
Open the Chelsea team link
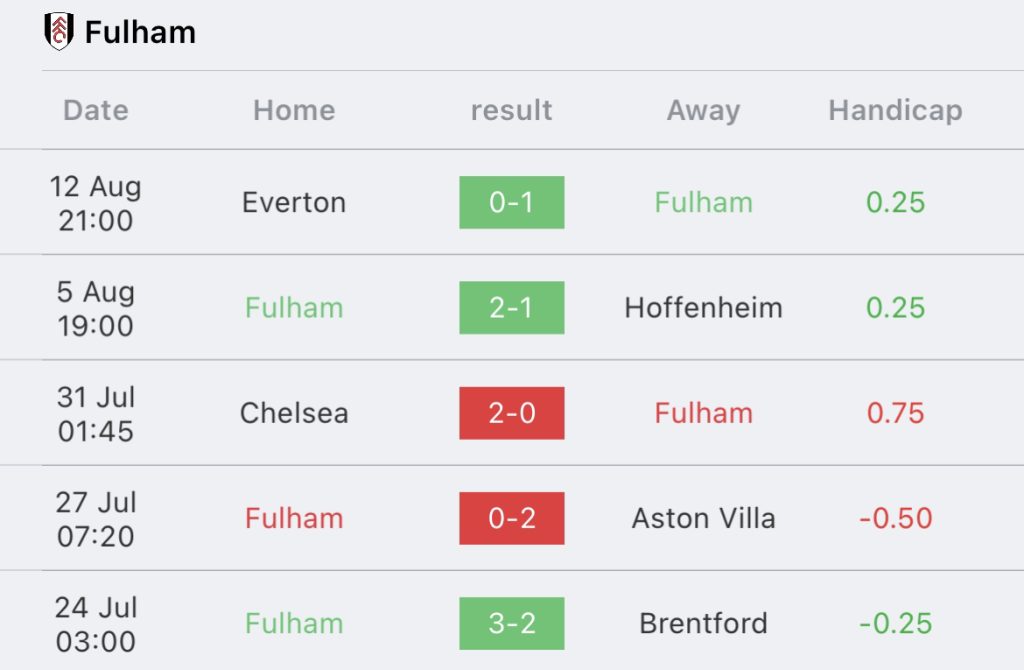coord(294,413)
